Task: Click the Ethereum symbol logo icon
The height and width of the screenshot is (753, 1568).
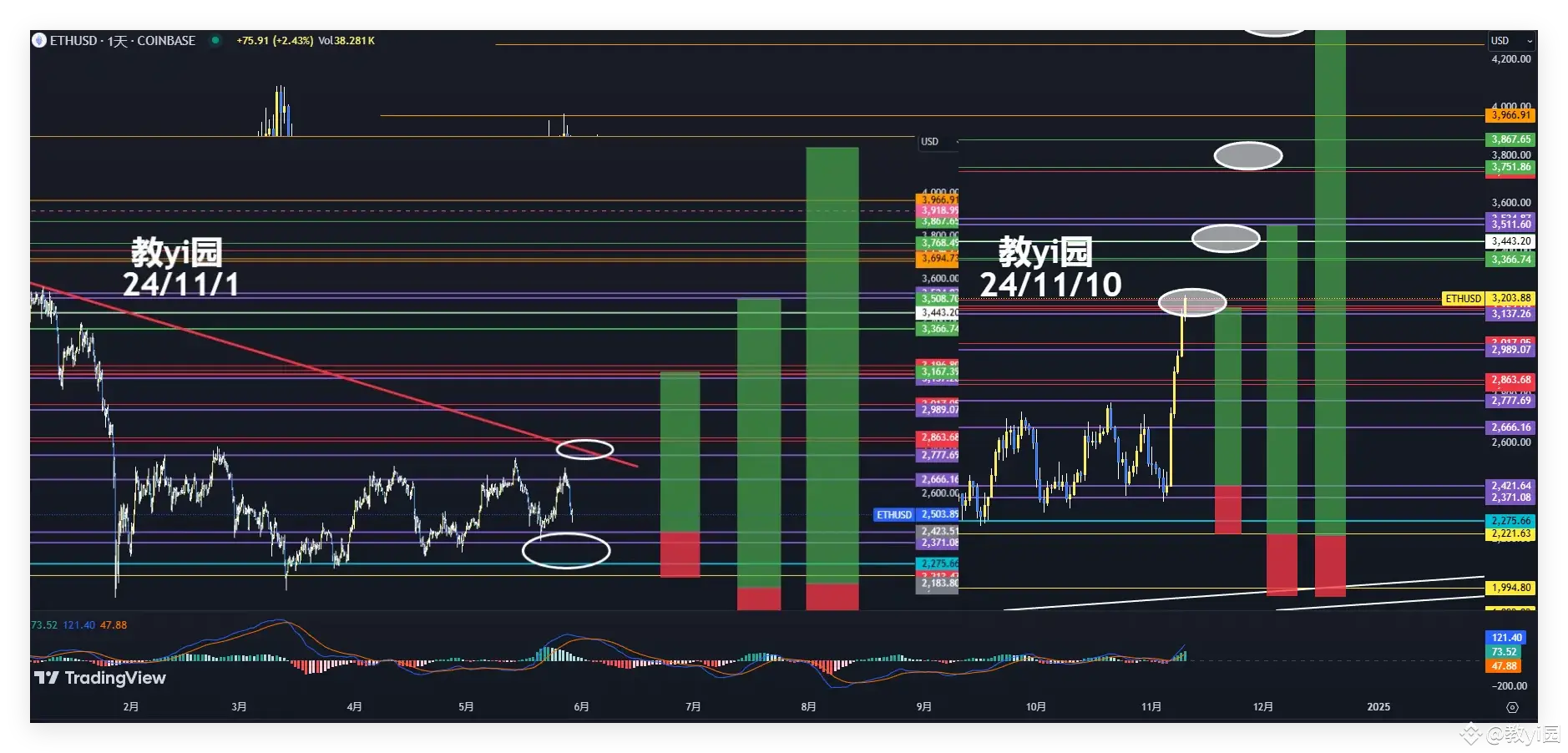Action: coord(38,40)
